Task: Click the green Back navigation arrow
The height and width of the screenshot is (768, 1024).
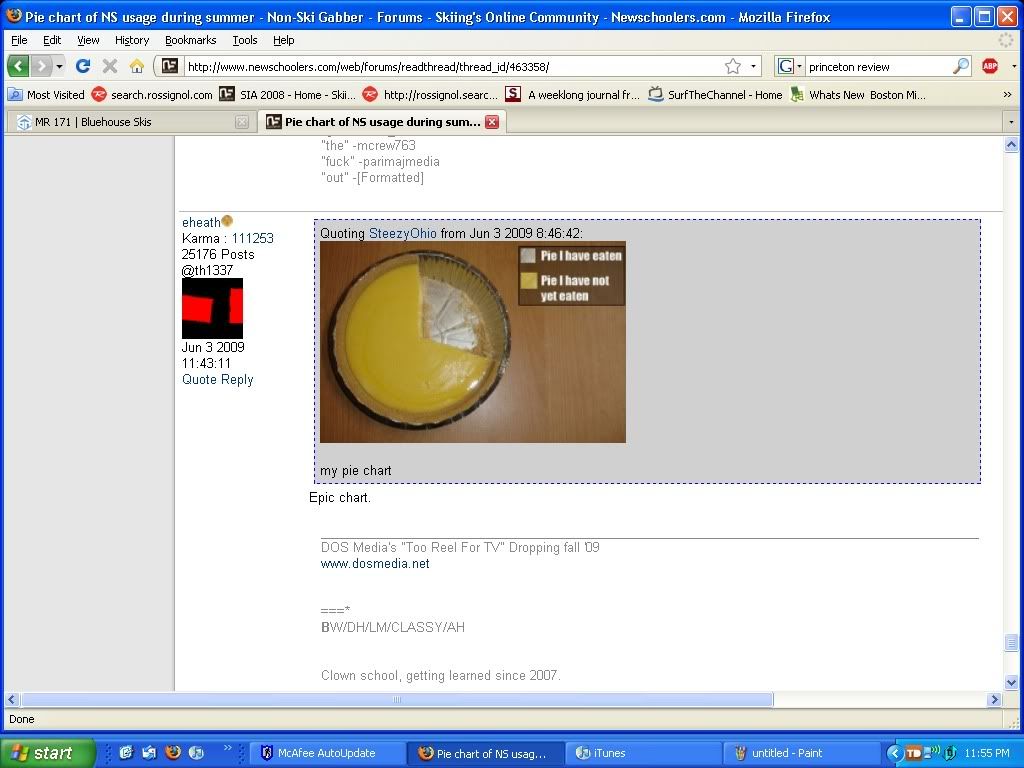Action: click(x=19, y=66)
